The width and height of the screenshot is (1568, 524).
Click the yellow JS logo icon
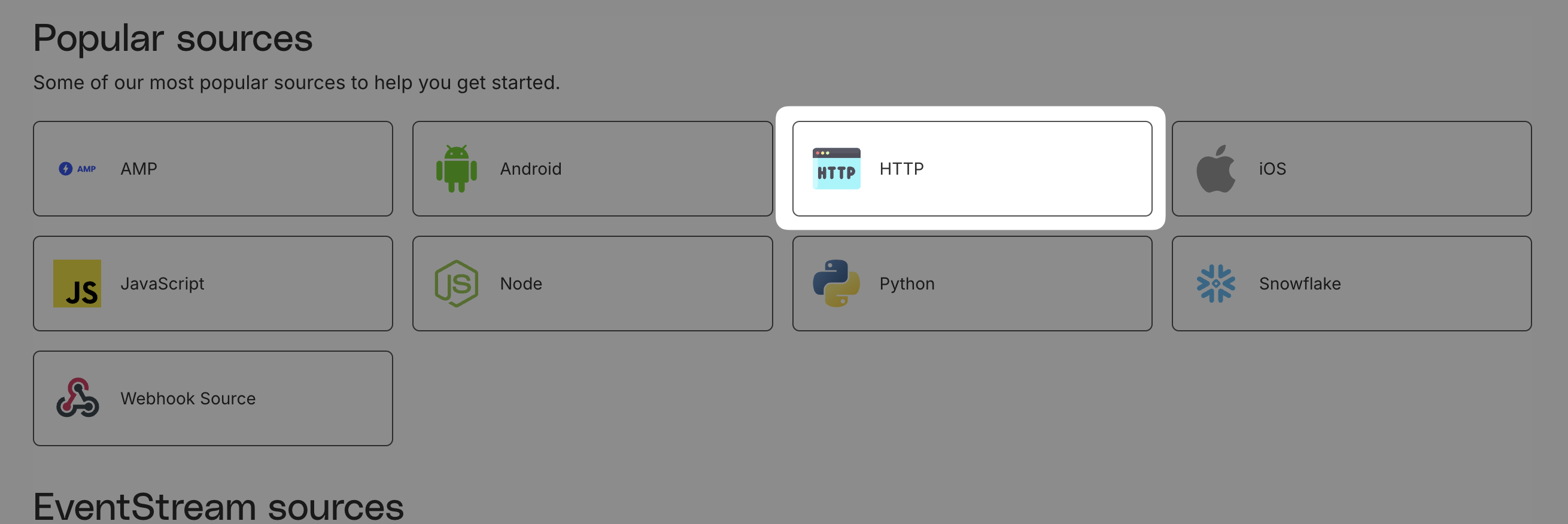(77, 284)
